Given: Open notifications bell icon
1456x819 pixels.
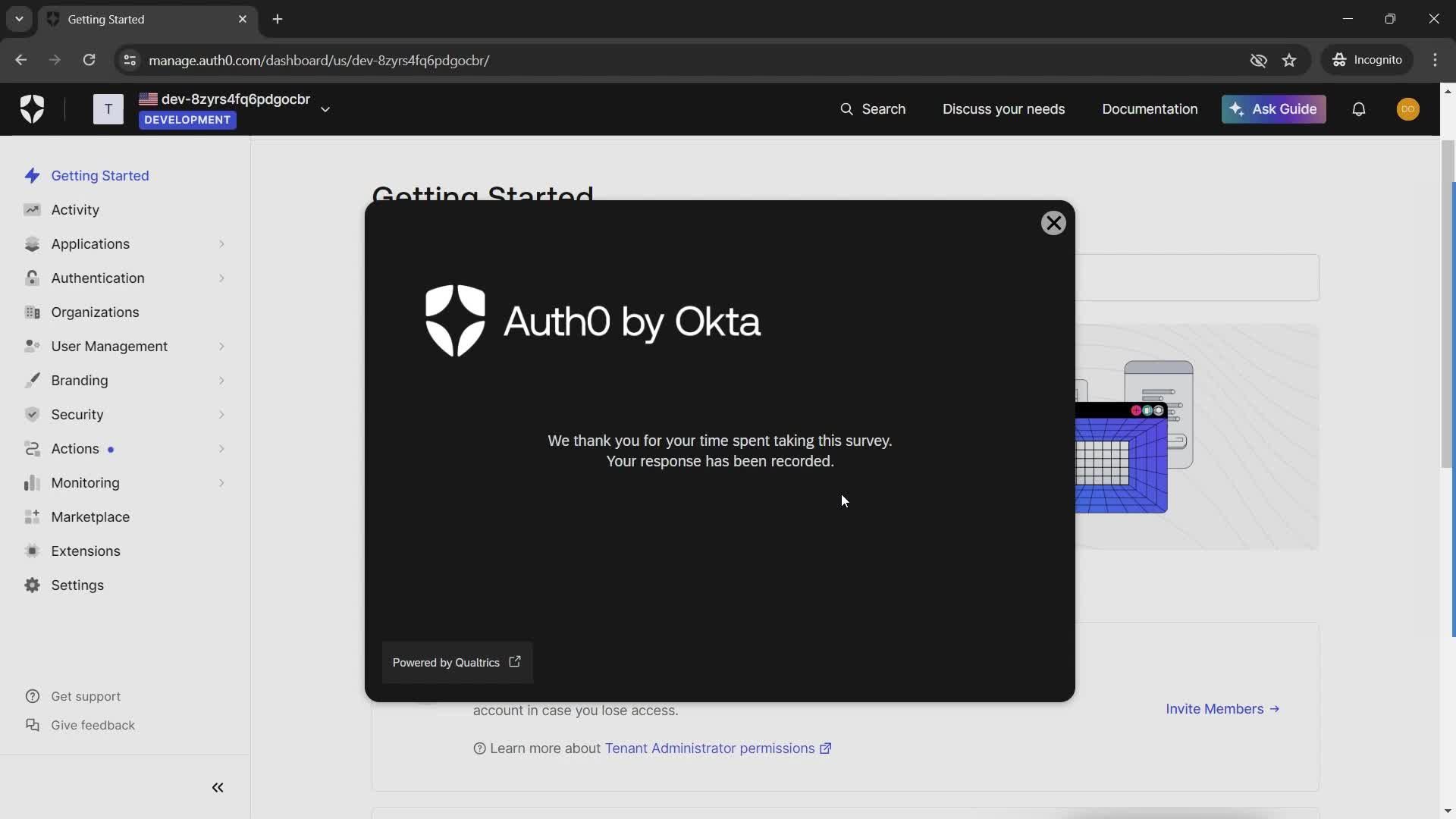Looking at the screenshot, I should click(x=1359, y=109).
